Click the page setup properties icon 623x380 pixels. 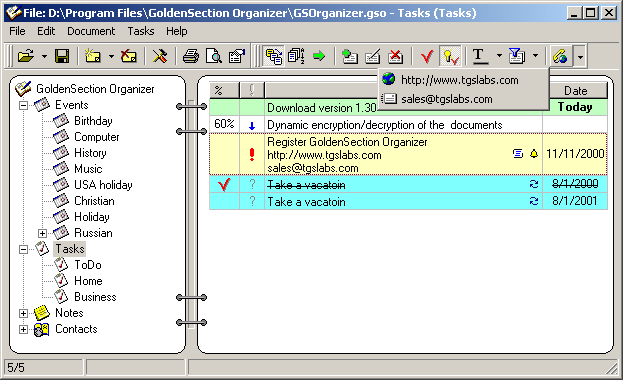coord(237,56)
